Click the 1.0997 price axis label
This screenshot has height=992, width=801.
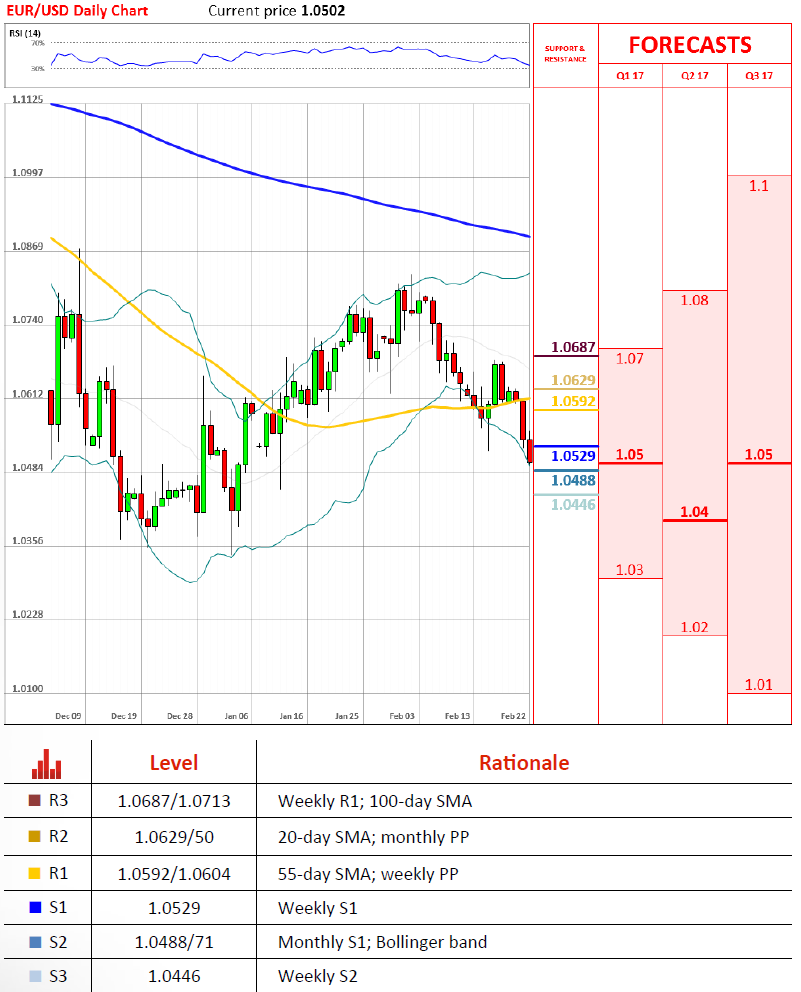28,172
